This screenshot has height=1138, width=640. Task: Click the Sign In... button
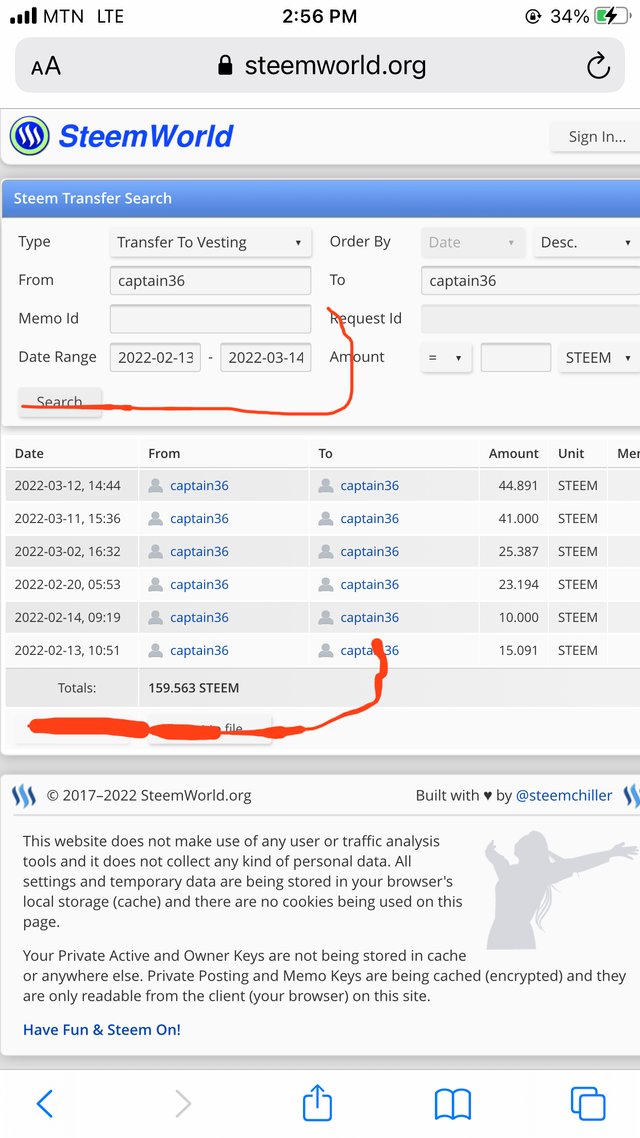click(596, 136)
